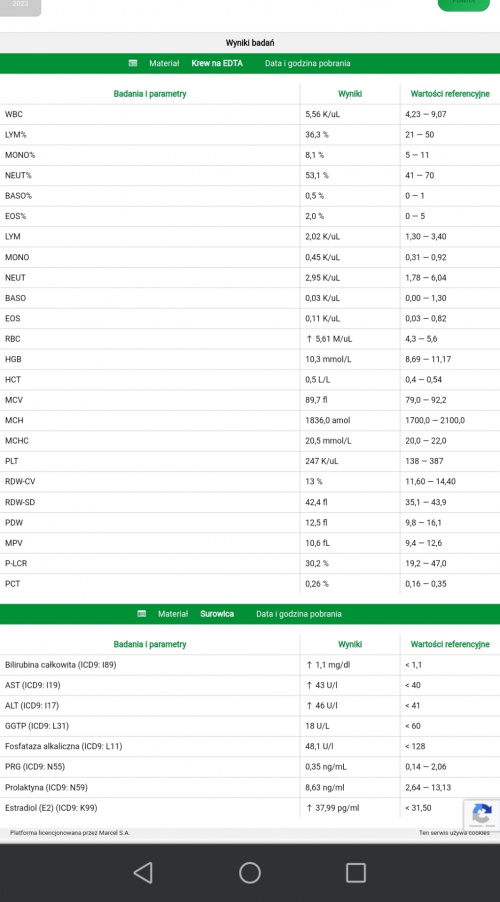The height and width of the screenshot is (902, 500).
Task: Tap the Android home circle button
Action: point(250,873)
